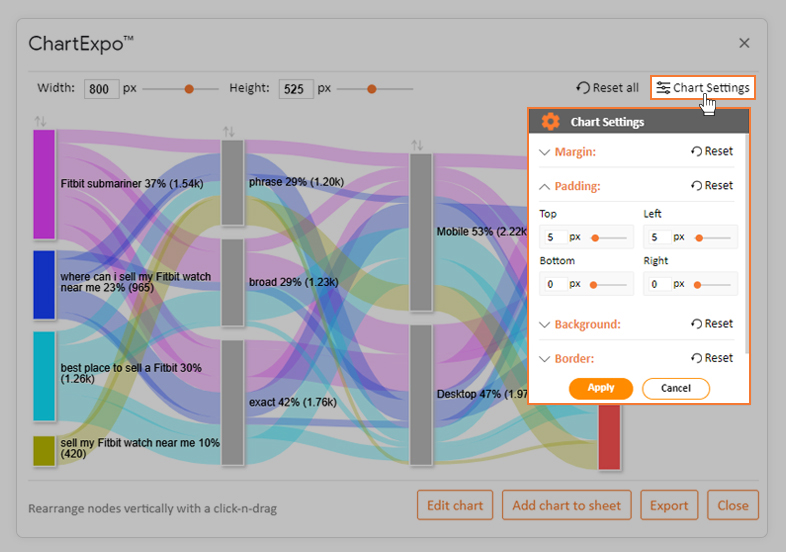Click the Bottom padding input field
Viewport: 786px width, 552px height.
pos(554,284)
